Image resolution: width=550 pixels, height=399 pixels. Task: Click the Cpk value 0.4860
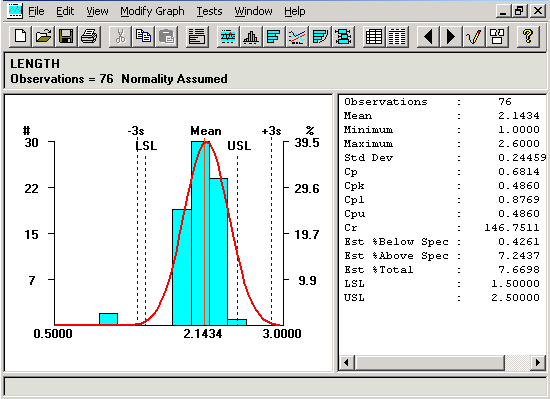[x=519, y=185]
